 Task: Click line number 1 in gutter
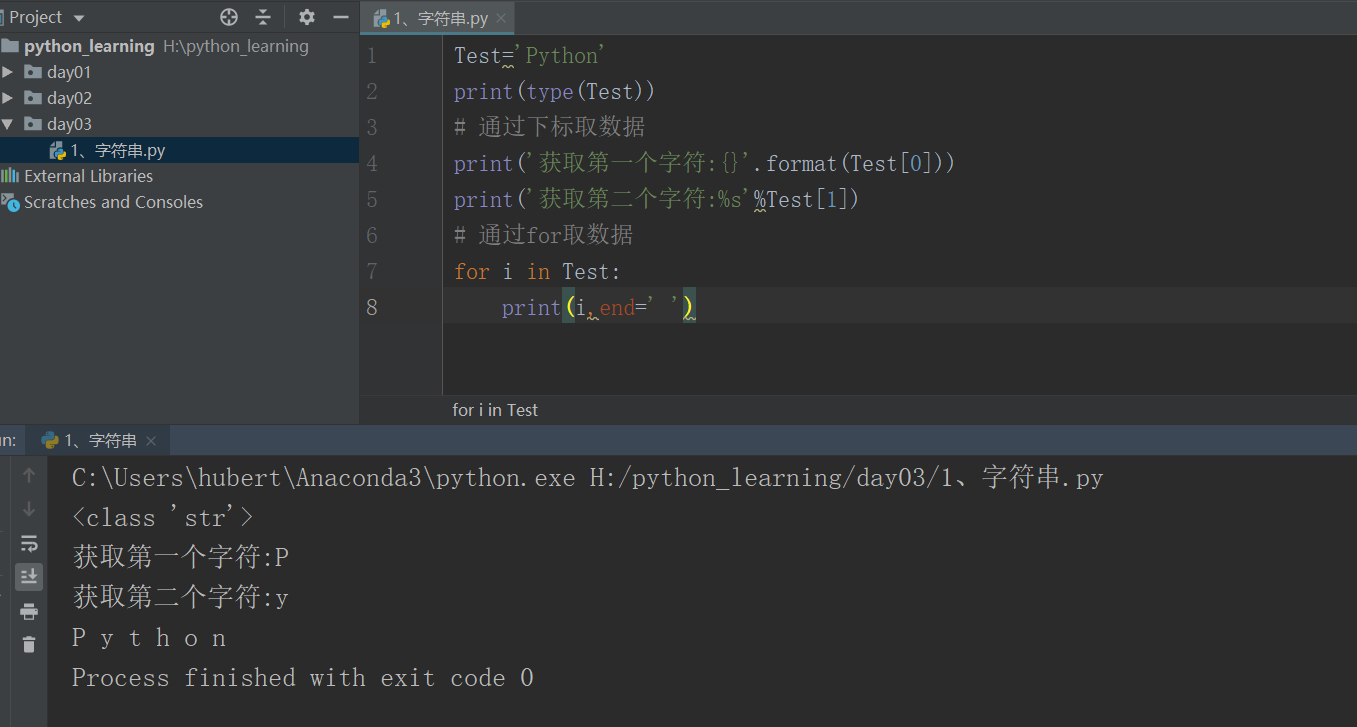(x=372, y=56)
